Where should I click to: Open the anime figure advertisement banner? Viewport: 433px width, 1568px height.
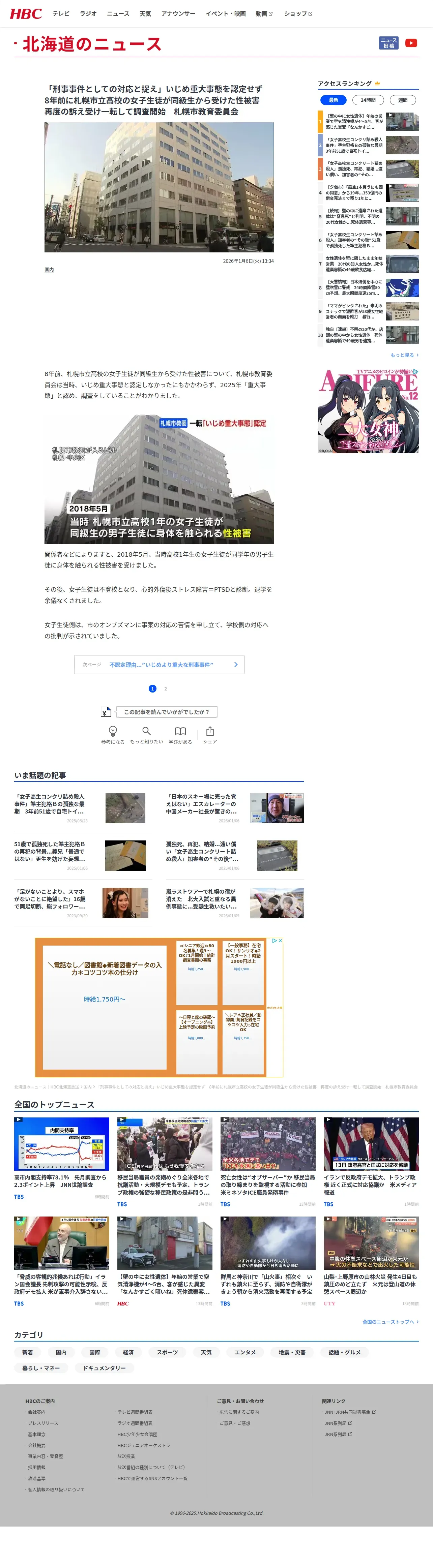pyautogui.click(x=368, y=410)
